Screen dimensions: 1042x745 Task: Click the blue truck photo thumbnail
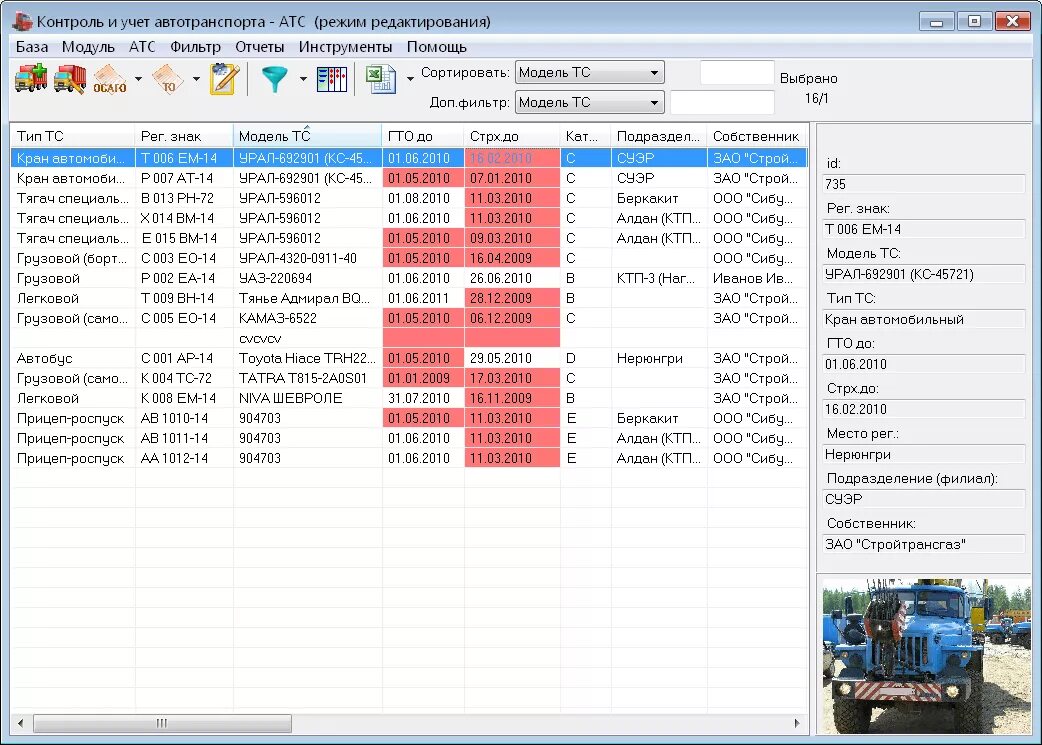click(926, 656)
